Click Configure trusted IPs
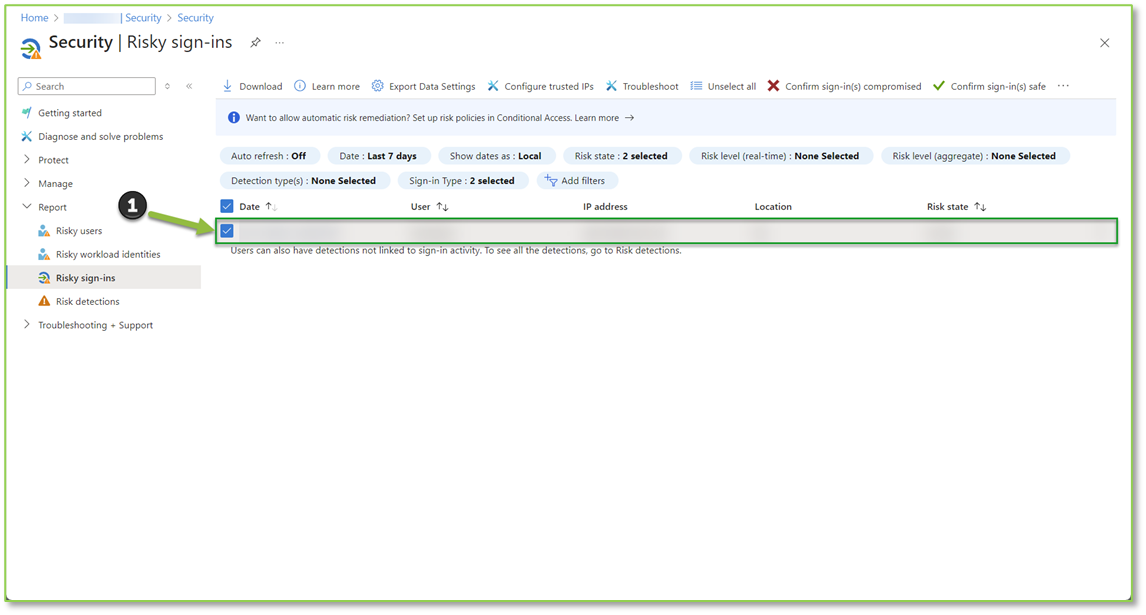Viewport: 1146px width, 615px height. click(x=541, y=86)
